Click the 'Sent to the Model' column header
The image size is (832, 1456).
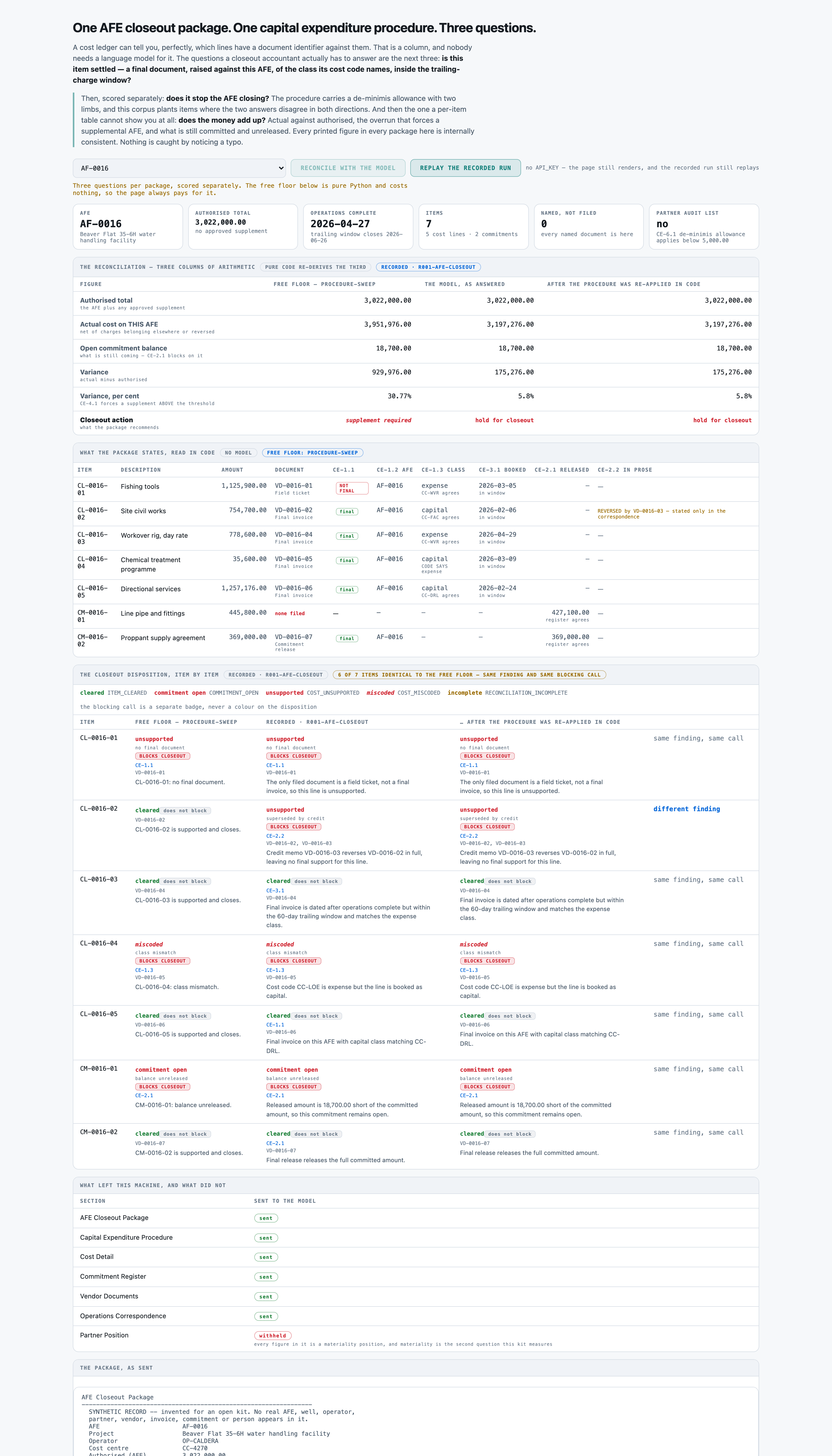(285, 1201)
